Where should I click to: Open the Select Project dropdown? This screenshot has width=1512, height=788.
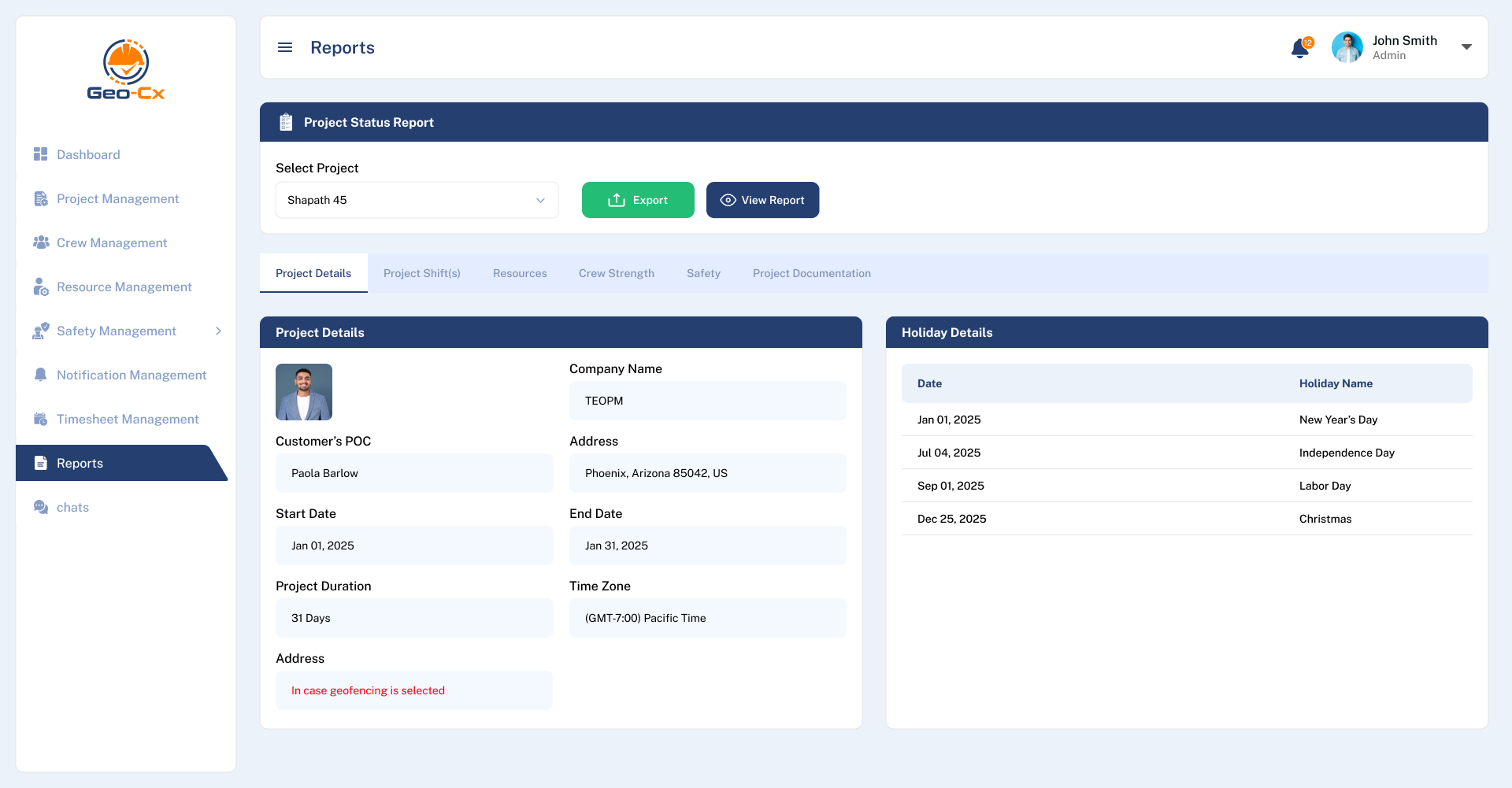click(x=417, y=200)
